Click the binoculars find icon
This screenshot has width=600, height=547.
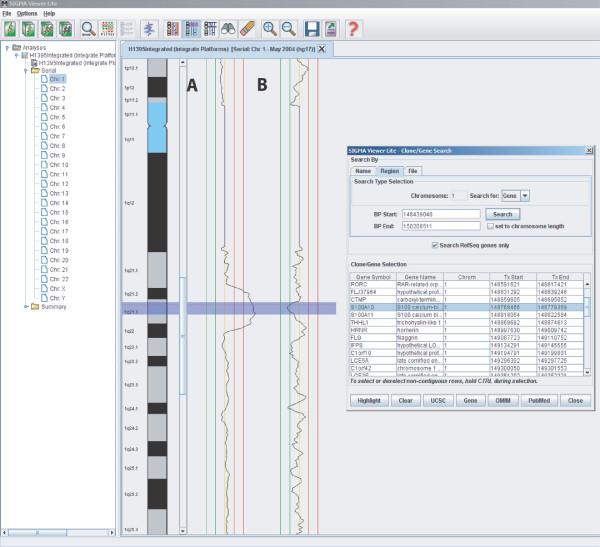point(228,29)
